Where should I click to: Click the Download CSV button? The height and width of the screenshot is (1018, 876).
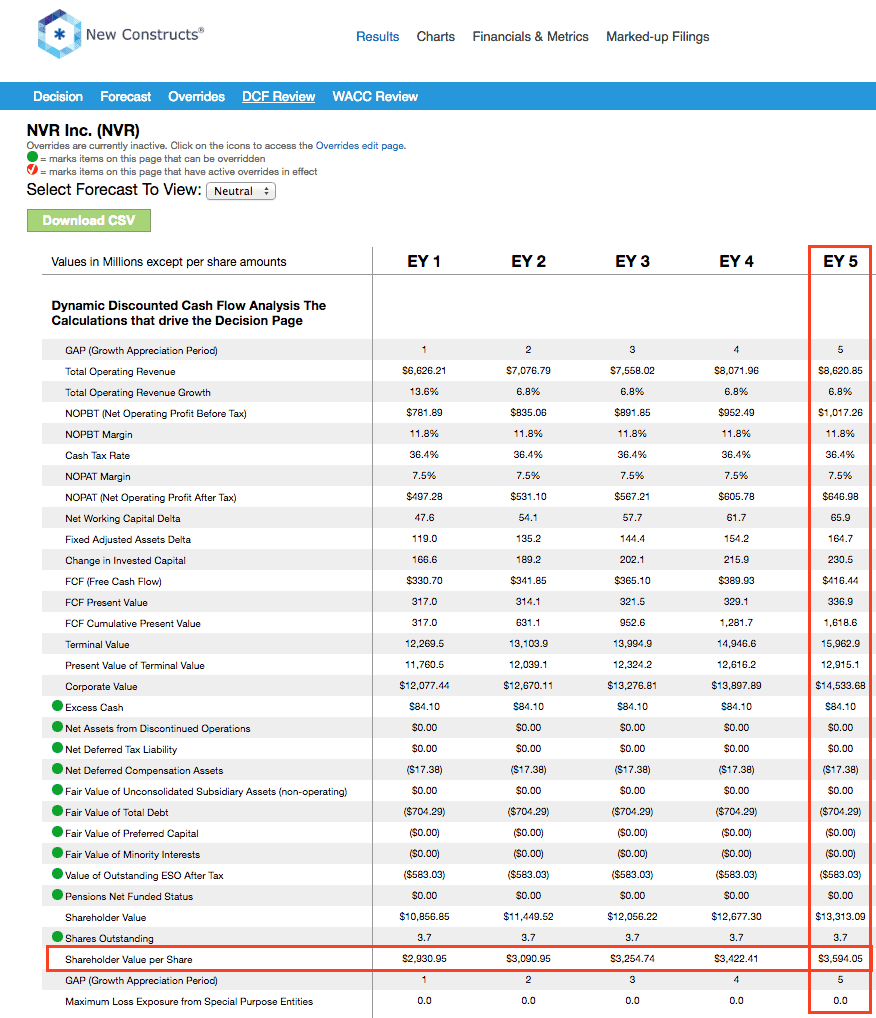tap(89, 220)
